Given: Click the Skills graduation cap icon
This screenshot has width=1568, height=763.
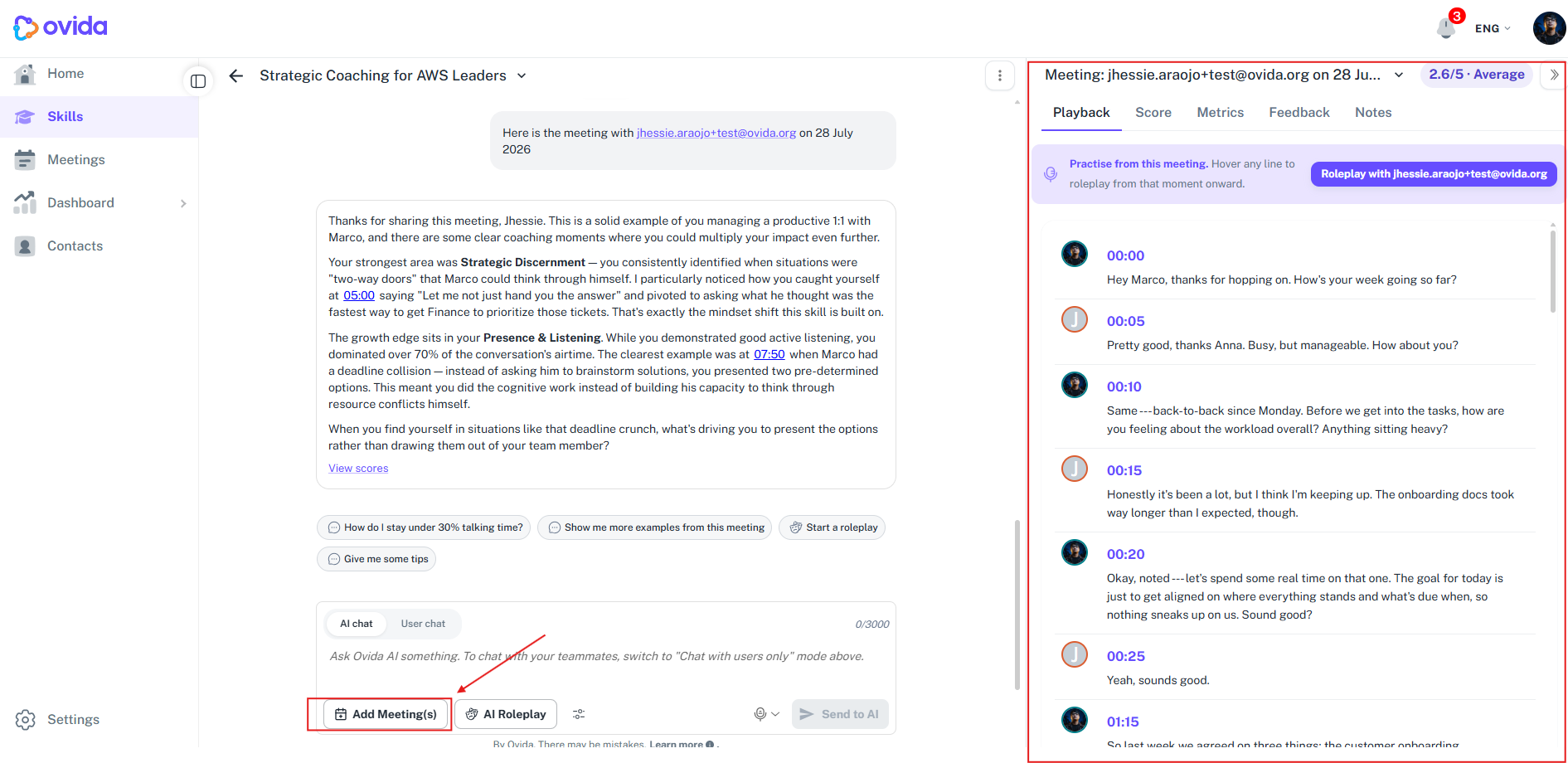Looking at the screenshot, I should tap(25, 117).
